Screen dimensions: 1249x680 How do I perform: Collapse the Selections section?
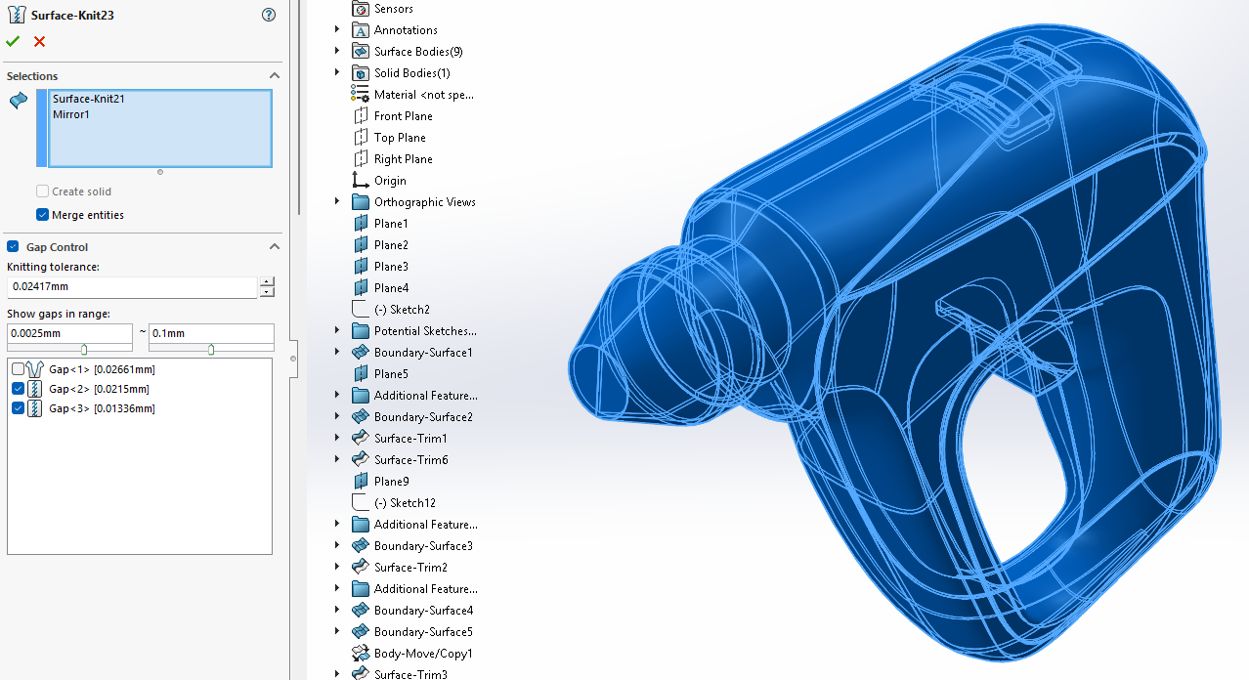pos(274,76)
